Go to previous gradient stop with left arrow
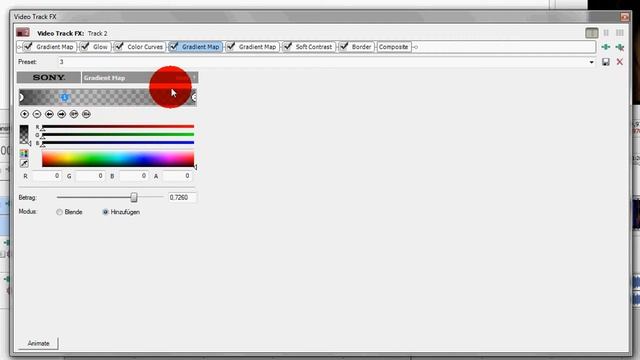This screenshot has height=360, width=640. (x=49, y=114)
